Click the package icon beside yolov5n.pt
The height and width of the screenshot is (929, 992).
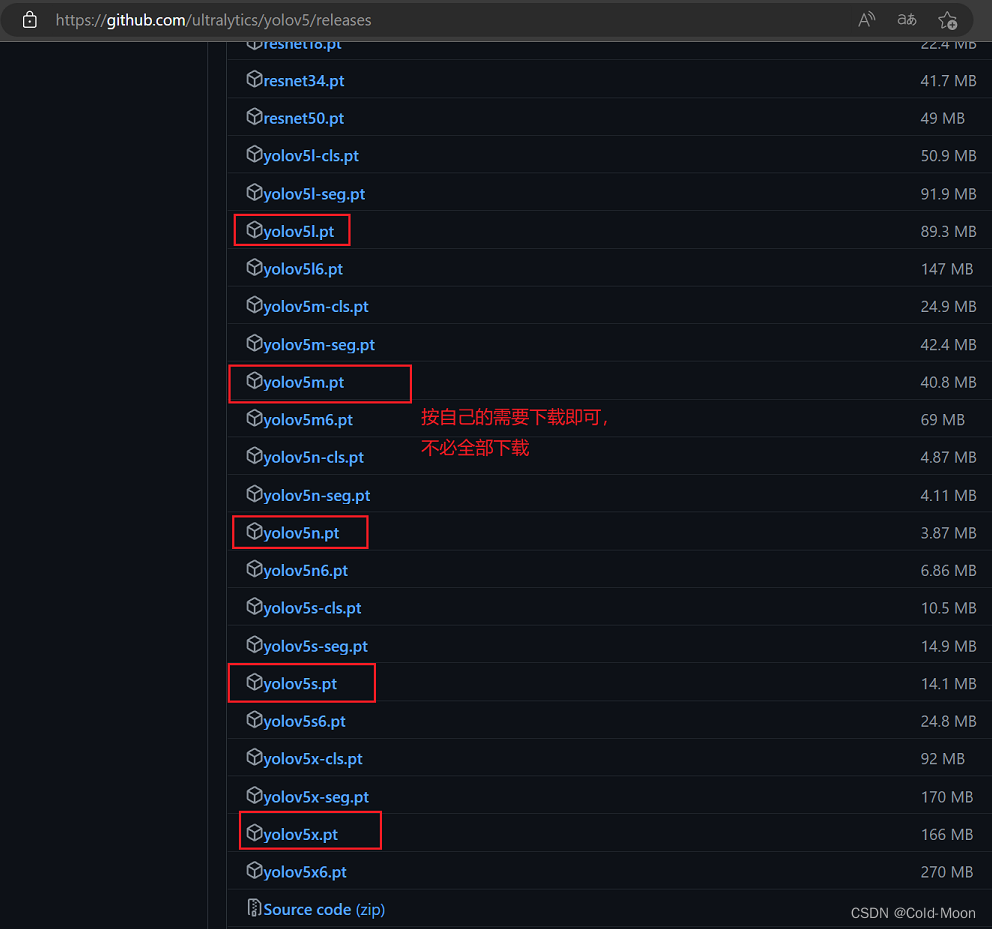pyautogui.click(x=254, y=531)
